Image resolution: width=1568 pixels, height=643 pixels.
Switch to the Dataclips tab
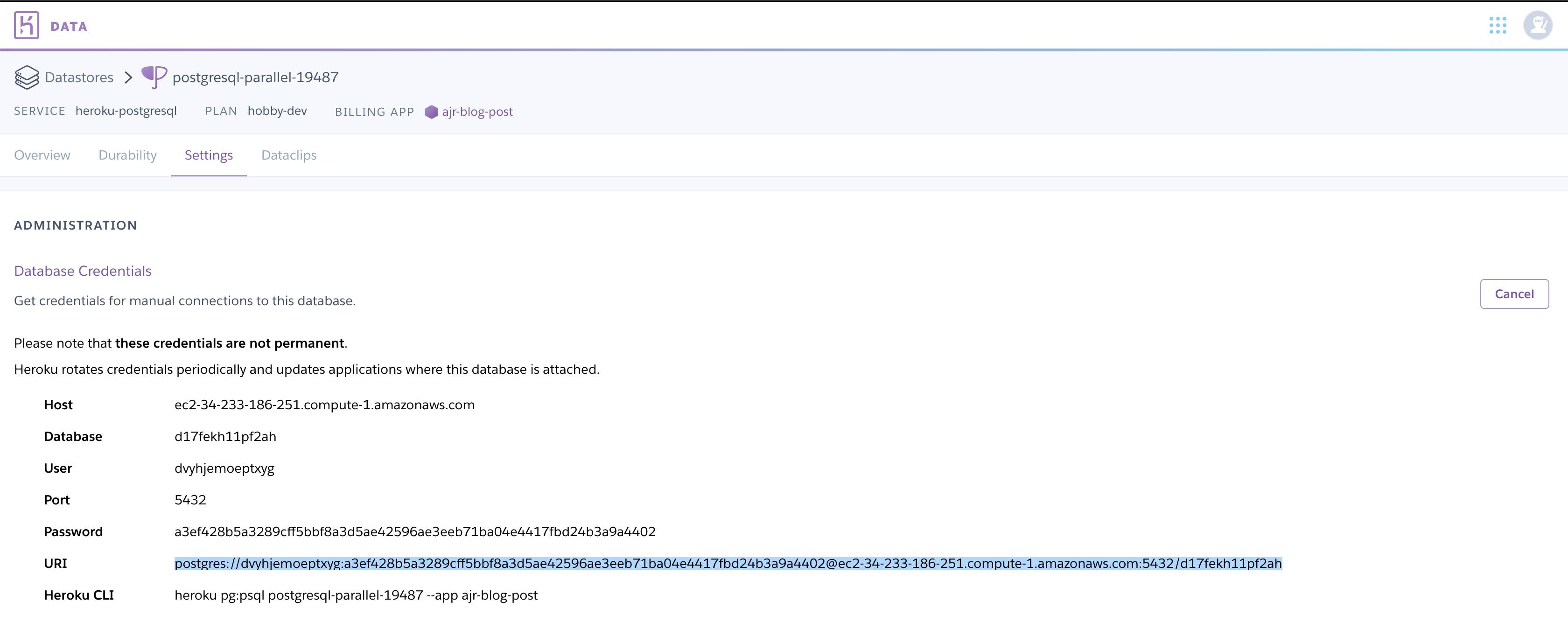[288, 155]
